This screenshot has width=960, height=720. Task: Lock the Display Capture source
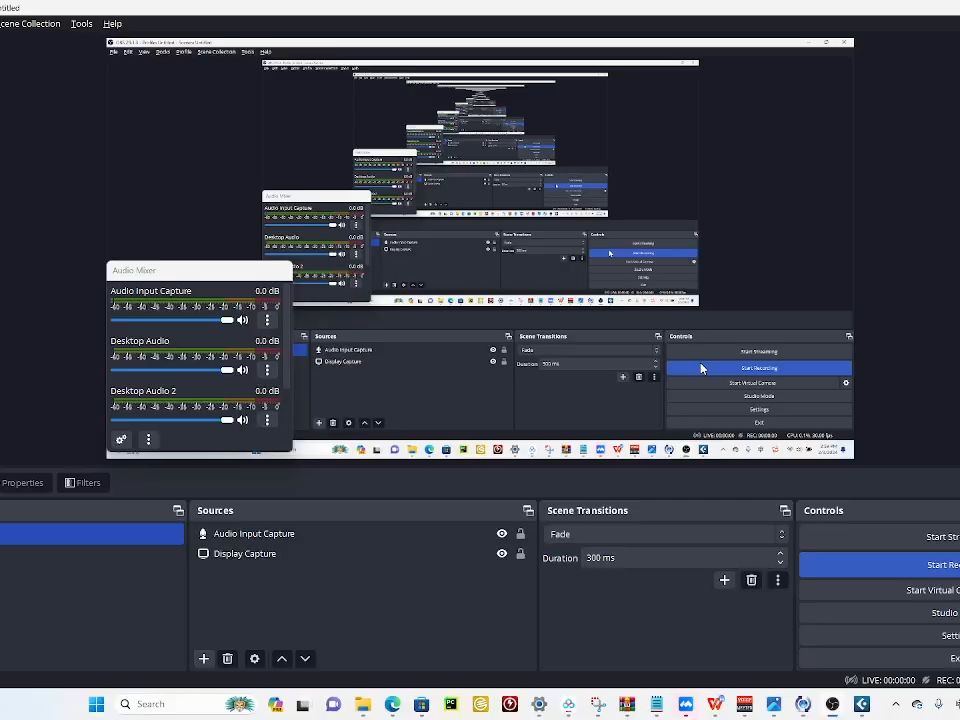tap(520, 553)
